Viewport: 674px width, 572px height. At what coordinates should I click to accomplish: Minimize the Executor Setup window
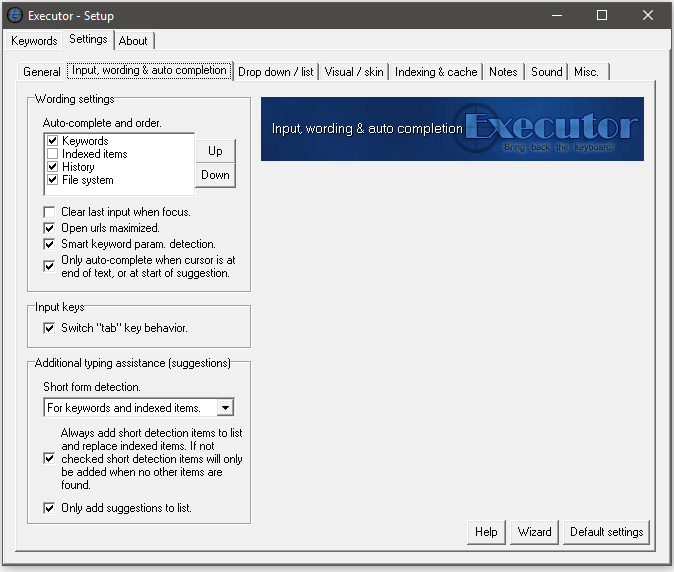tap(557, 15)
